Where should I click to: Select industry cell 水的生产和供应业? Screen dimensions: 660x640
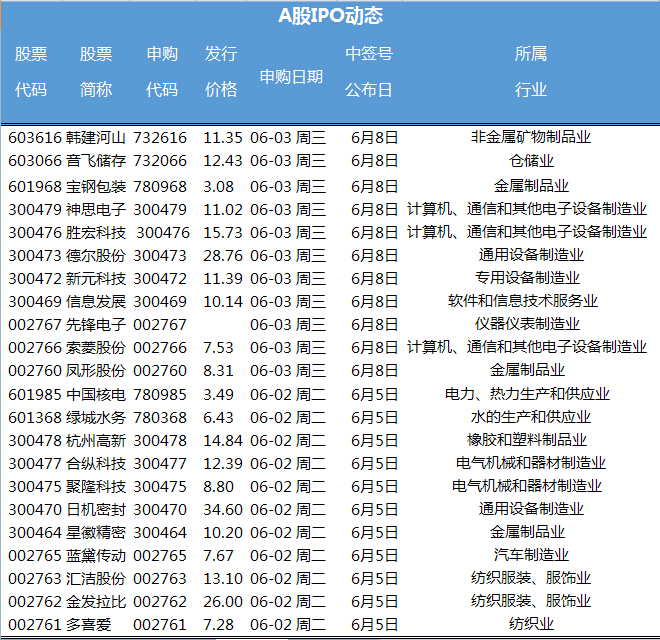click(x=531, y=417)
